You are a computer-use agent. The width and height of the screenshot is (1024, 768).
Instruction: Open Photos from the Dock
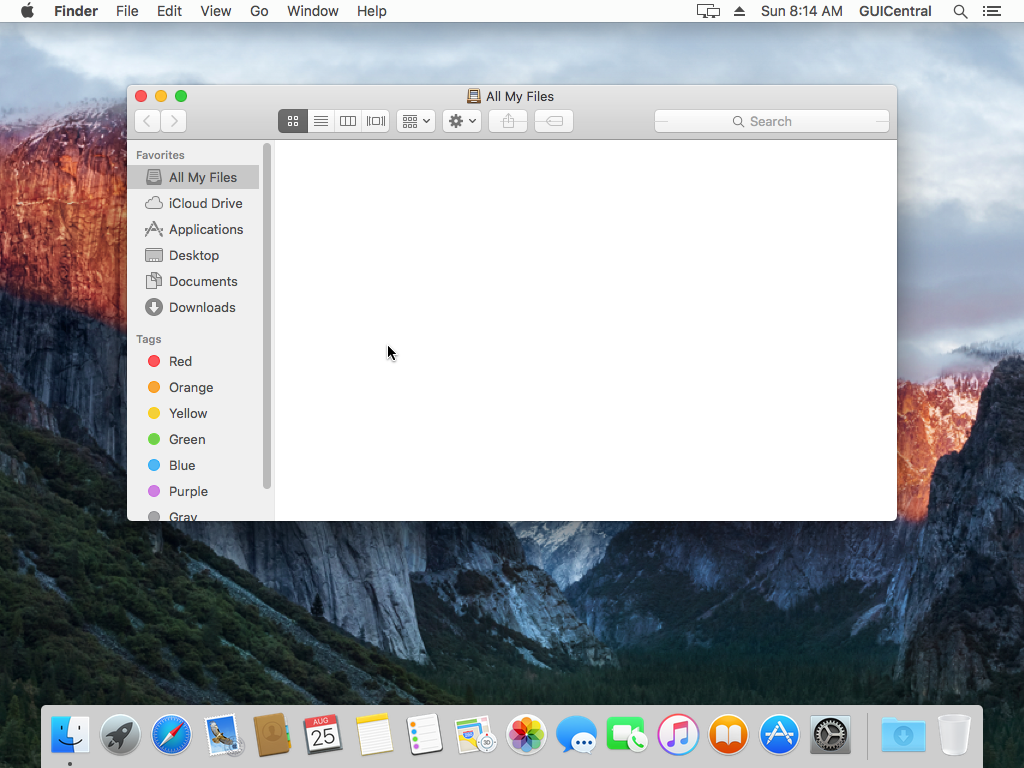tap(526, 735)
